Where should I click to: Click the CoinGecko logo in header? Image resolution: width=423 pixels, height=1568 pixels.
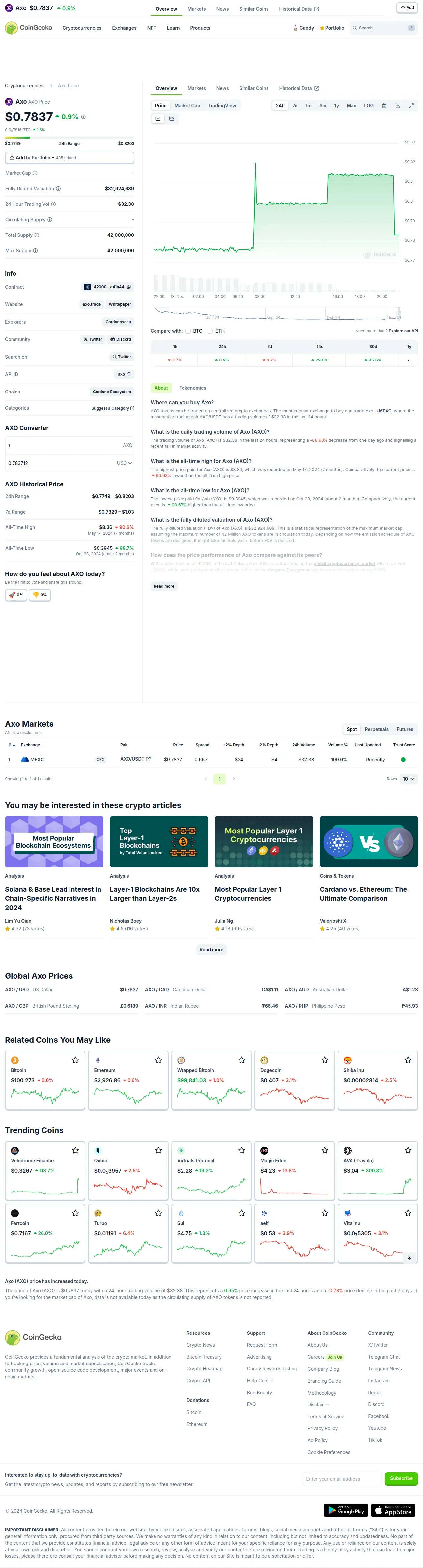[x=29, y=28]
